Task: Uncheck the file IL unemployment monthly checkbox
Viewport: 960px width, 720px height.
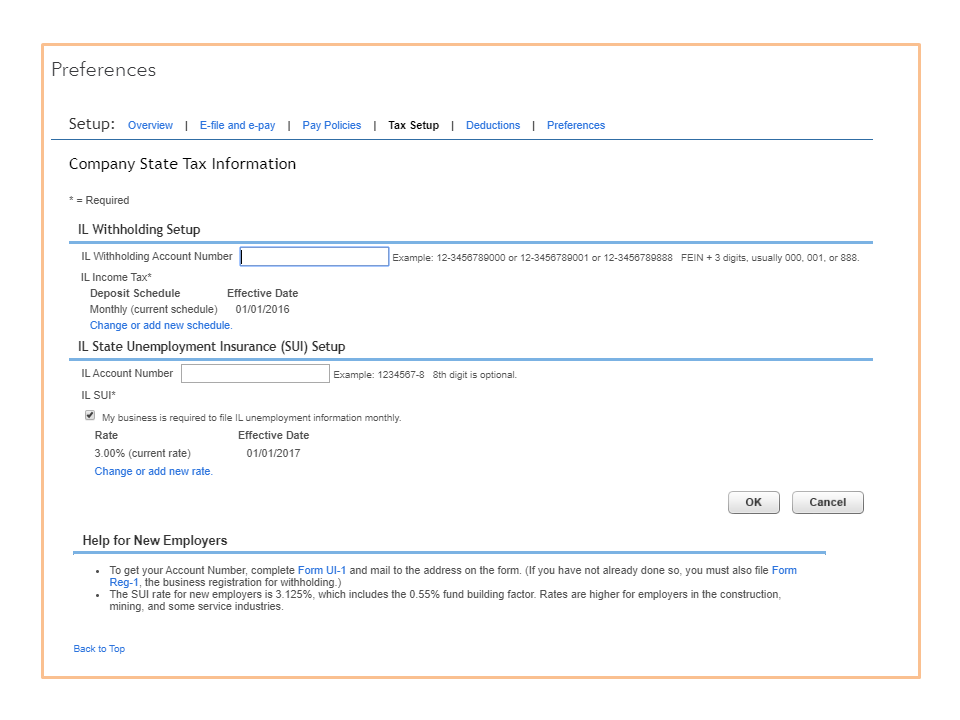Action: click(90, 415)
